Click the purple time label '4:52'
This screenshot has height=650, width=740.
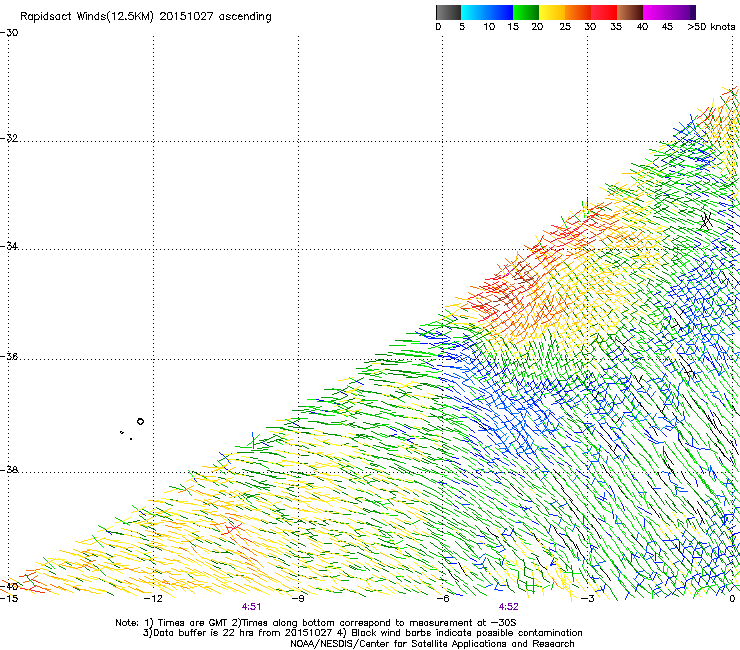pos(508,607)
